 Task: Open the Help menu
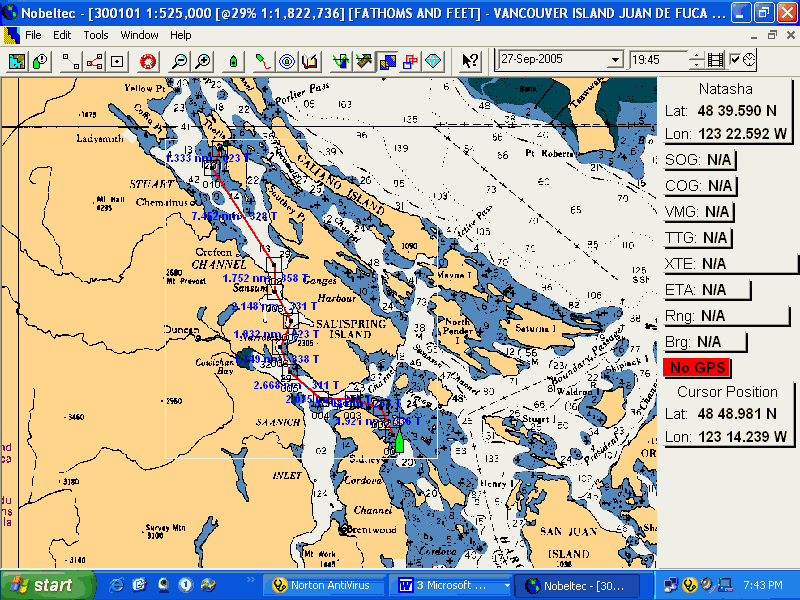[181, 35]
